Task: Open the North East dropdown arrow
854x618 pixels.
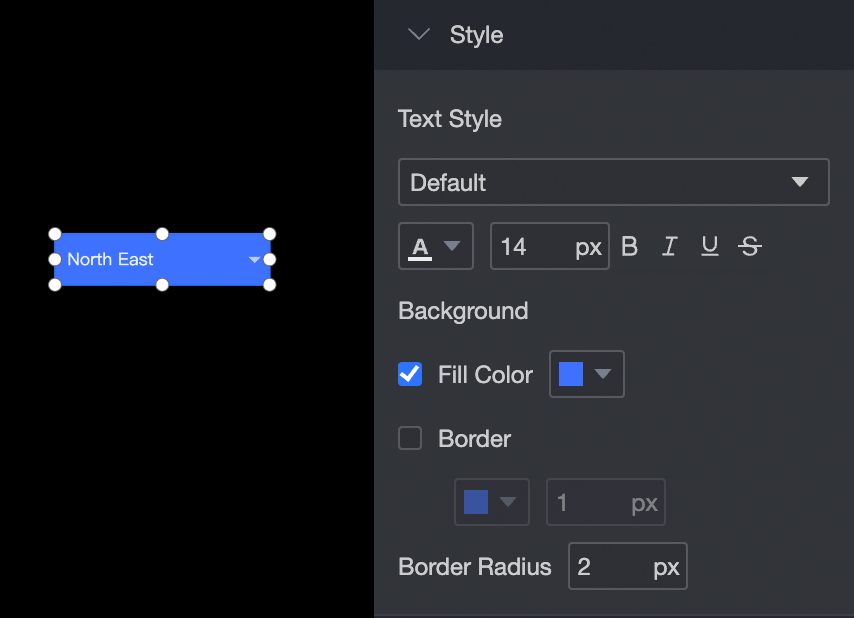Action: 254,260
